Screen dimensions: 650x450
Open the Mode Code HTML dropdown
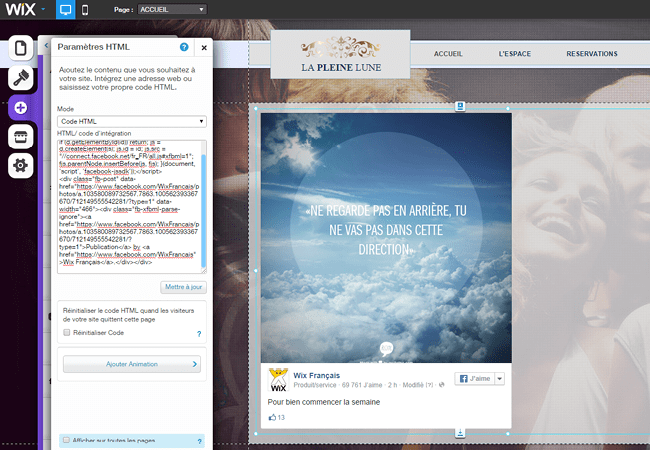coord(131,121)
